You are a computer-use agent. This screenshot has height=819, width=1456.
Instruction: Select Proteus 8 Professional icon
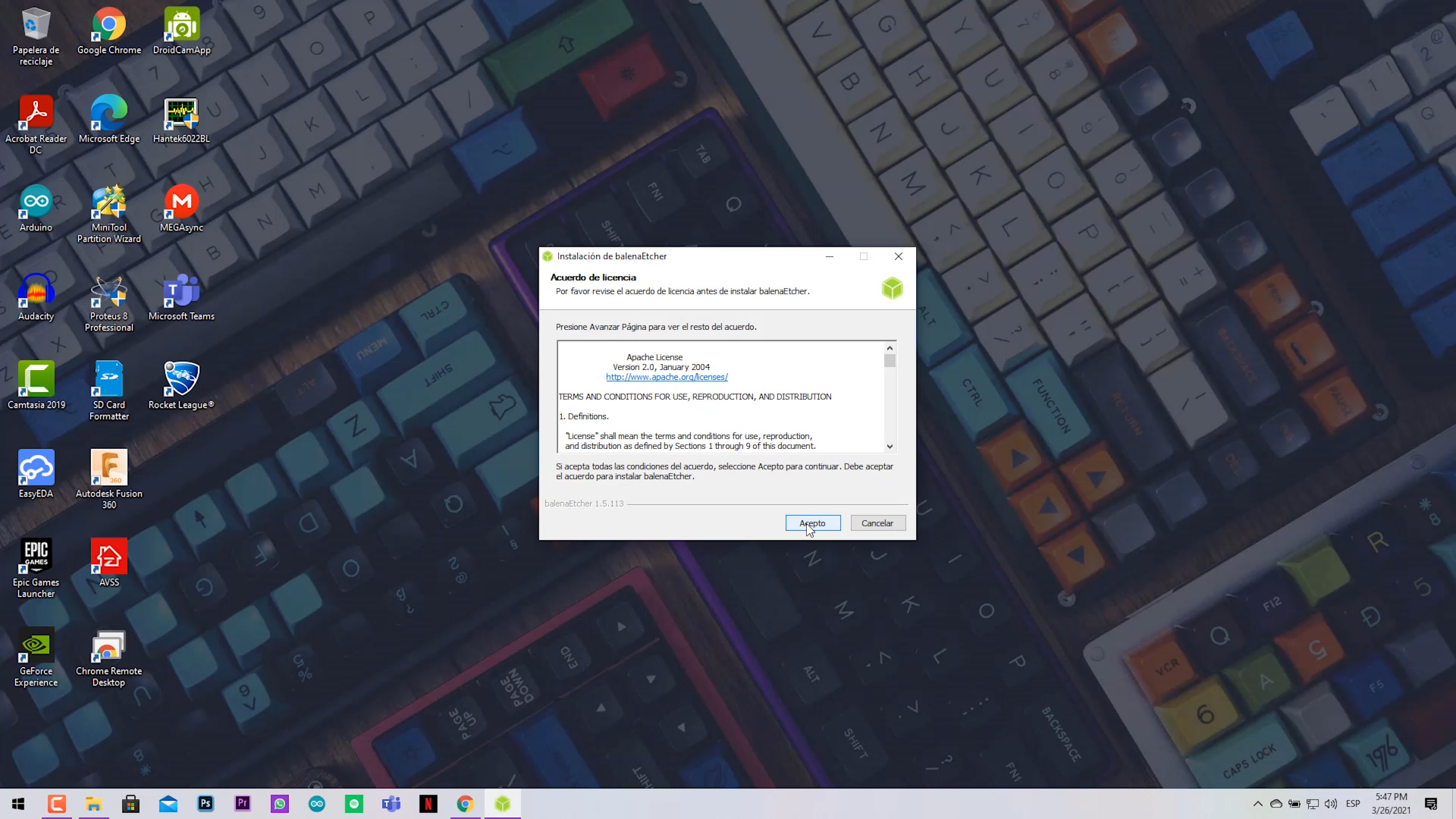coord(109,303)
